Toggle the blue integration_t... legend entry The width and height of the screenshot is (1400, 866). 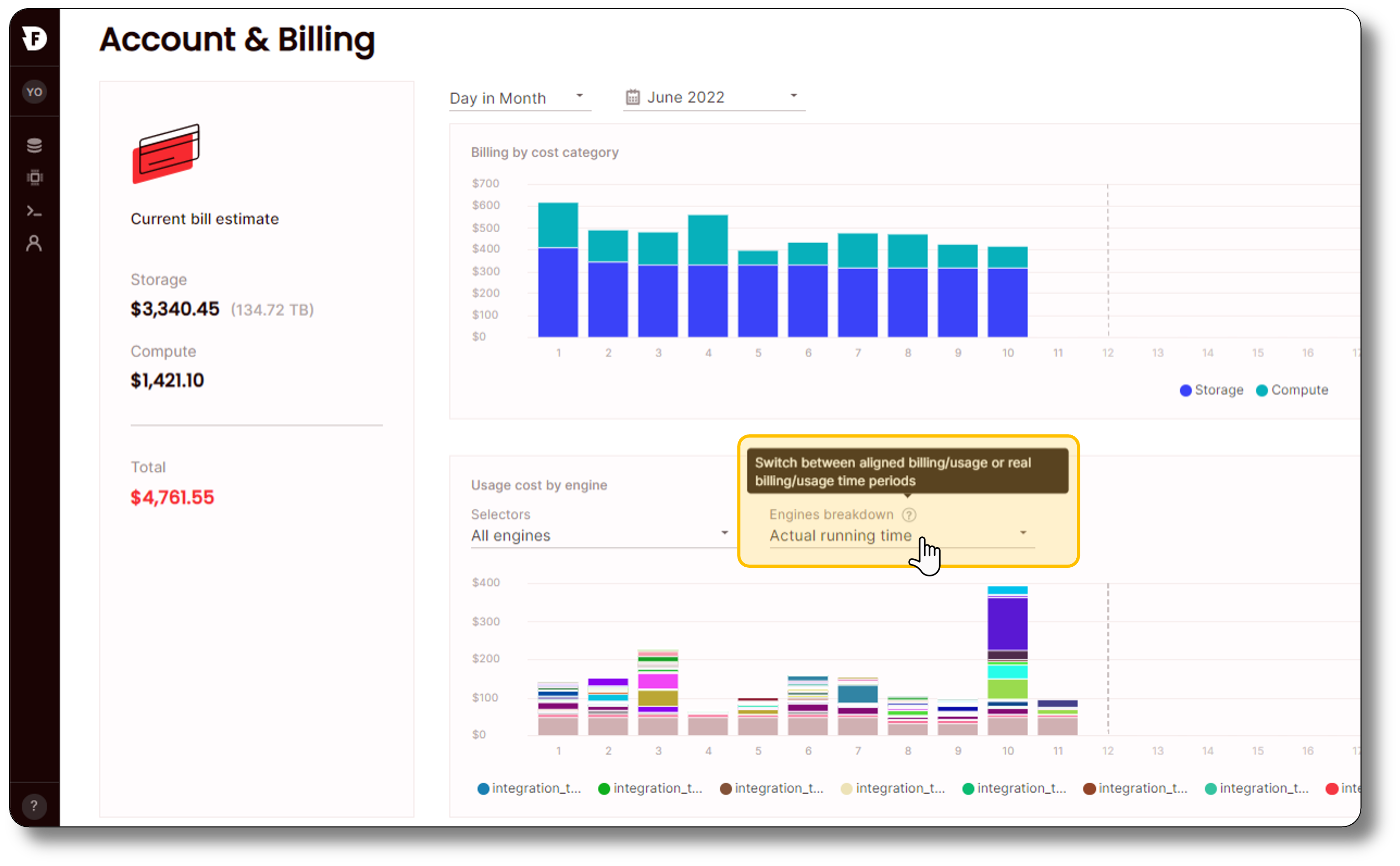pos(529,788)
